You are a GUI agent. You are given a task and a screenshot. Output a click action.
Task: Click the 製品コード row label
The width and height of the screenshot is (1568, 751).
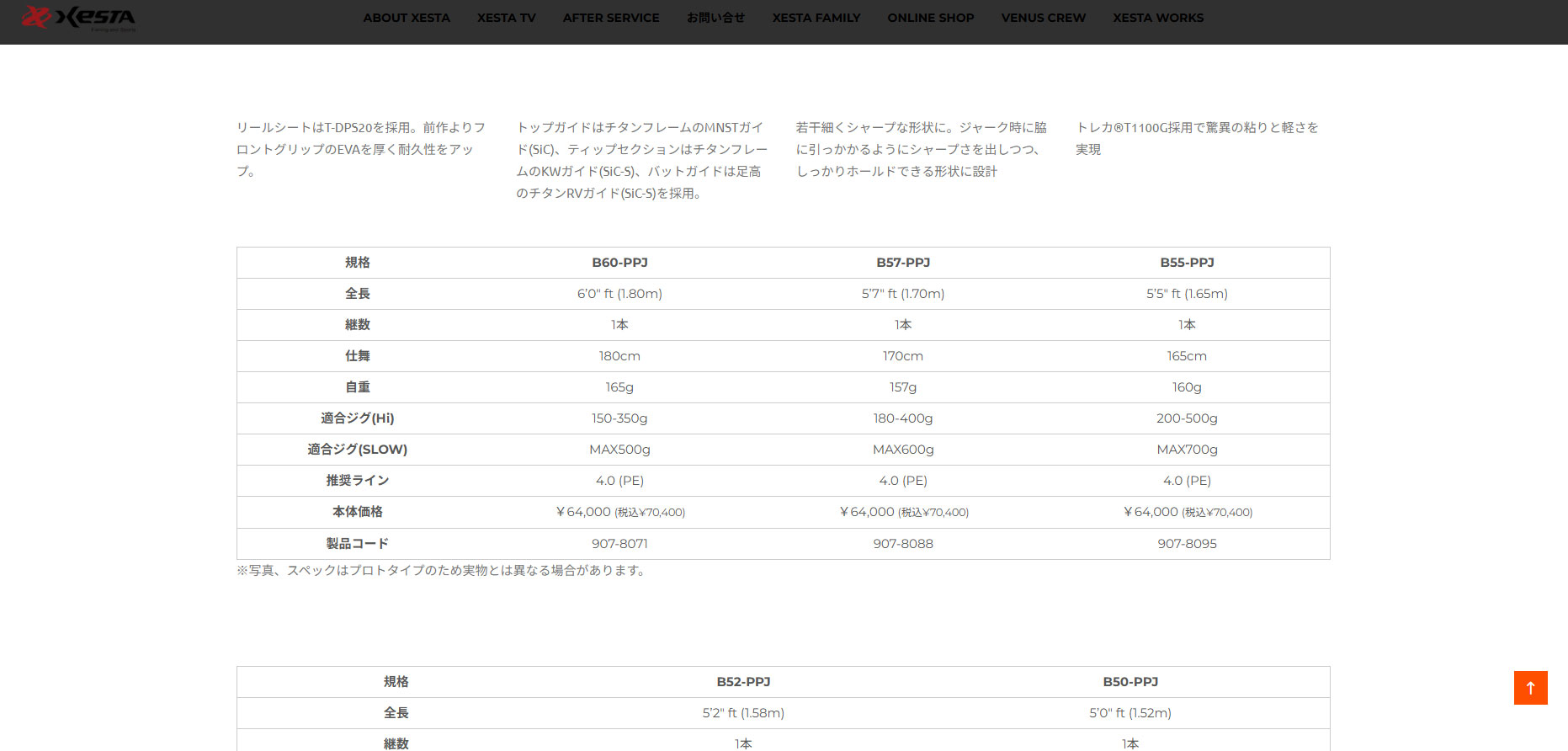(358, 544)
